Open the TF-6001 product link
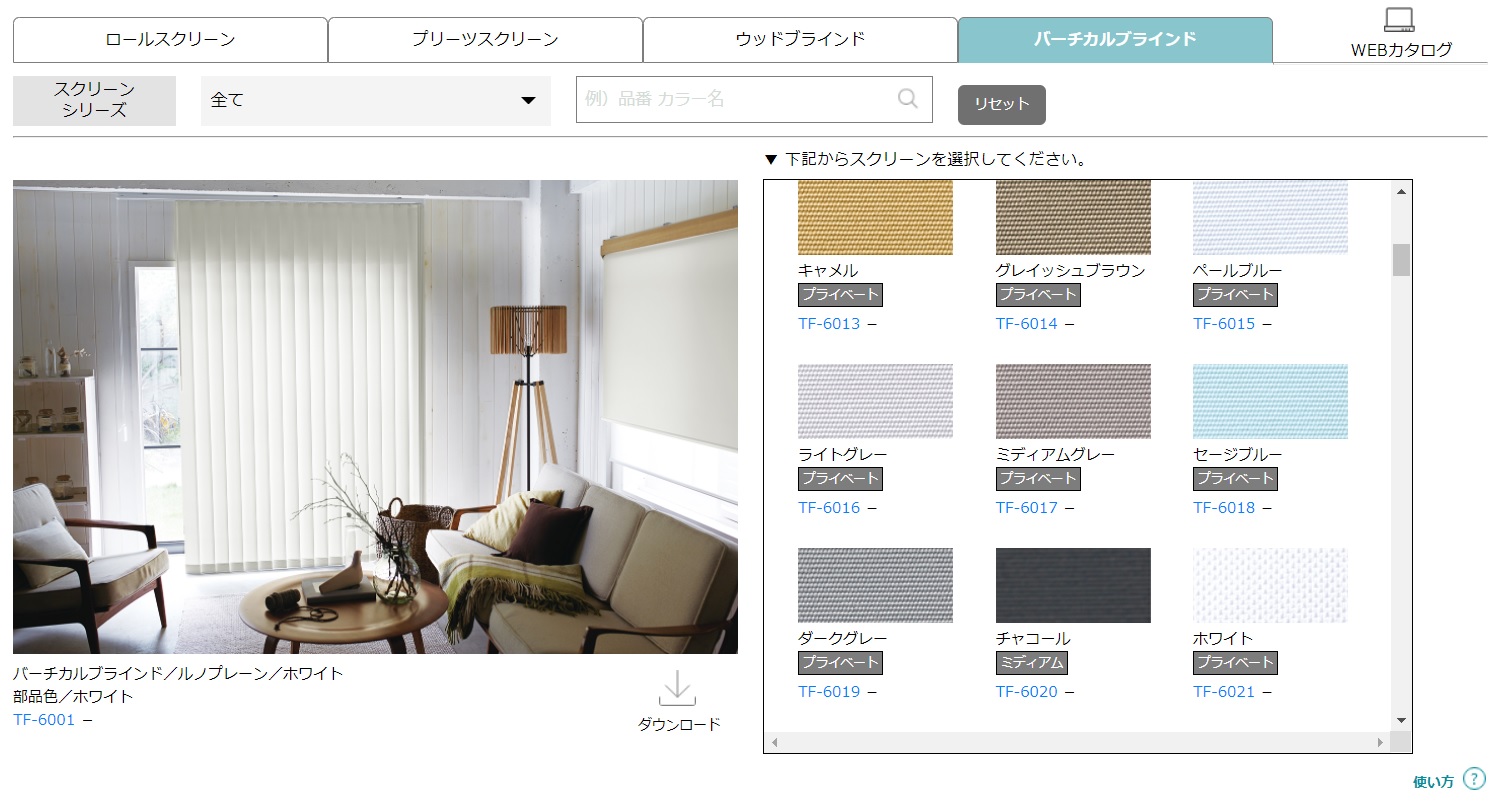Screen dimensions: 1496x810 click(x=44, y=719)
